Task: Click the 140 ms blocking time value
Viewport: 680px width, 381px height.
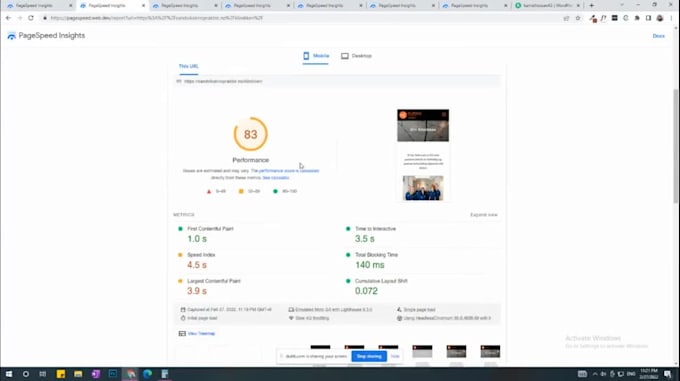Action: click(x=369, y=265)
